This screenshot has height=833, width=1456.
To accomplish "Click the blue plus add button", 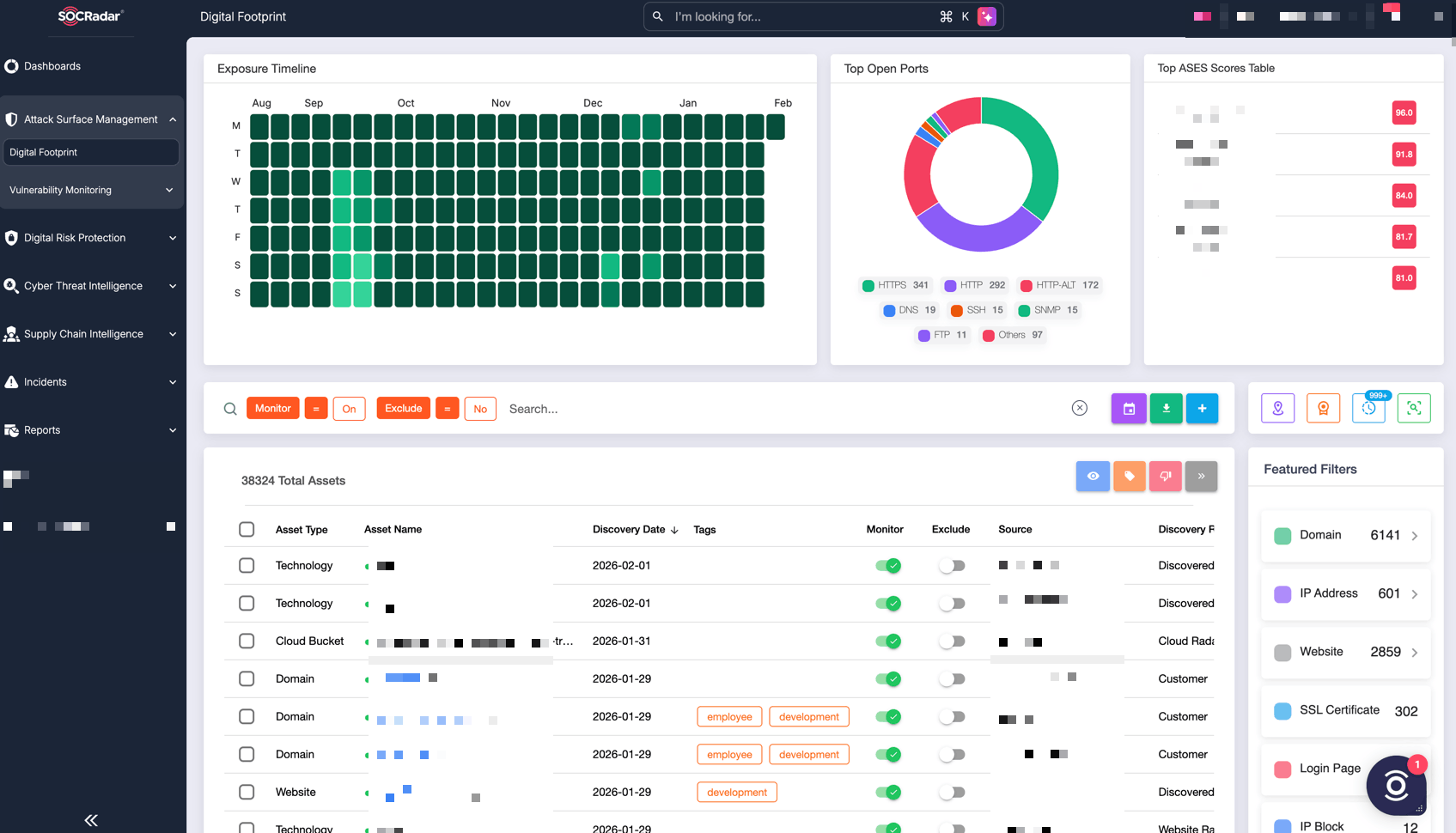I will [1202, 409].
